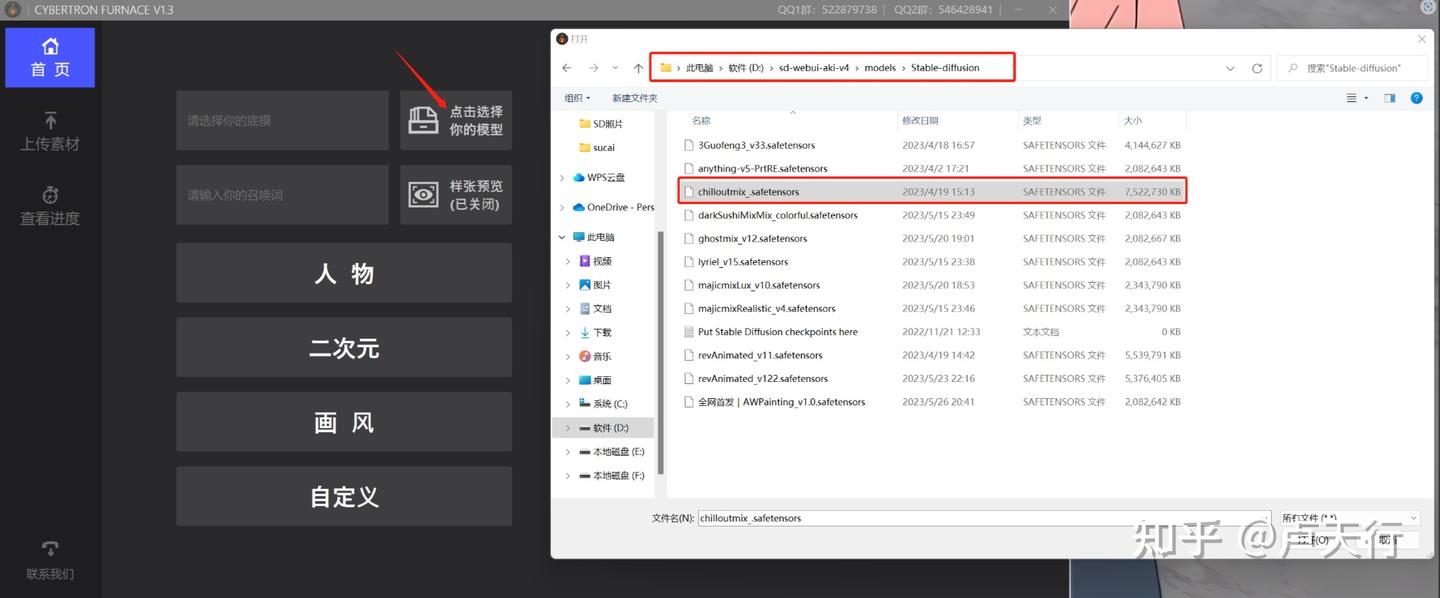Viewport: 1440px width, 598px height.
Task: Open recent locations dropdown arrow
Action: coord(615,68)
